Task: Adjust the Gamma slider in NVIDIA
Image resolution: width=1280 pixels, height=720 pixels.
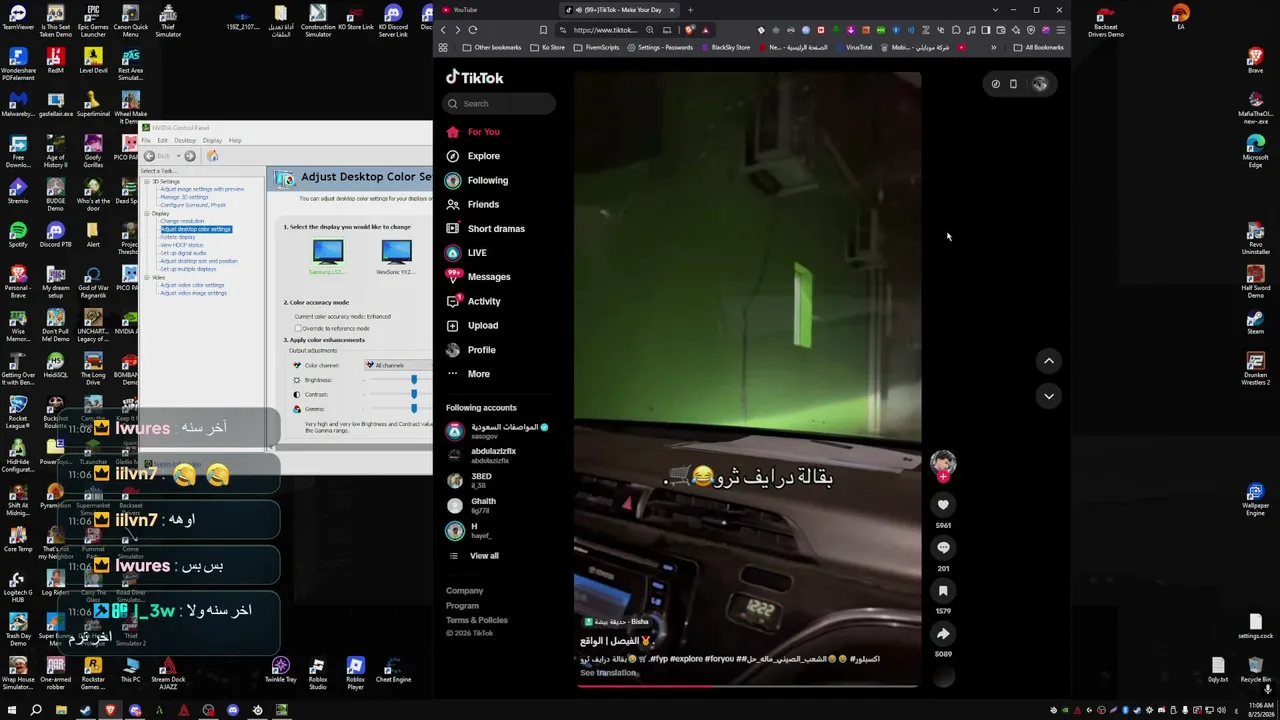Action: (x=413, y=409)
